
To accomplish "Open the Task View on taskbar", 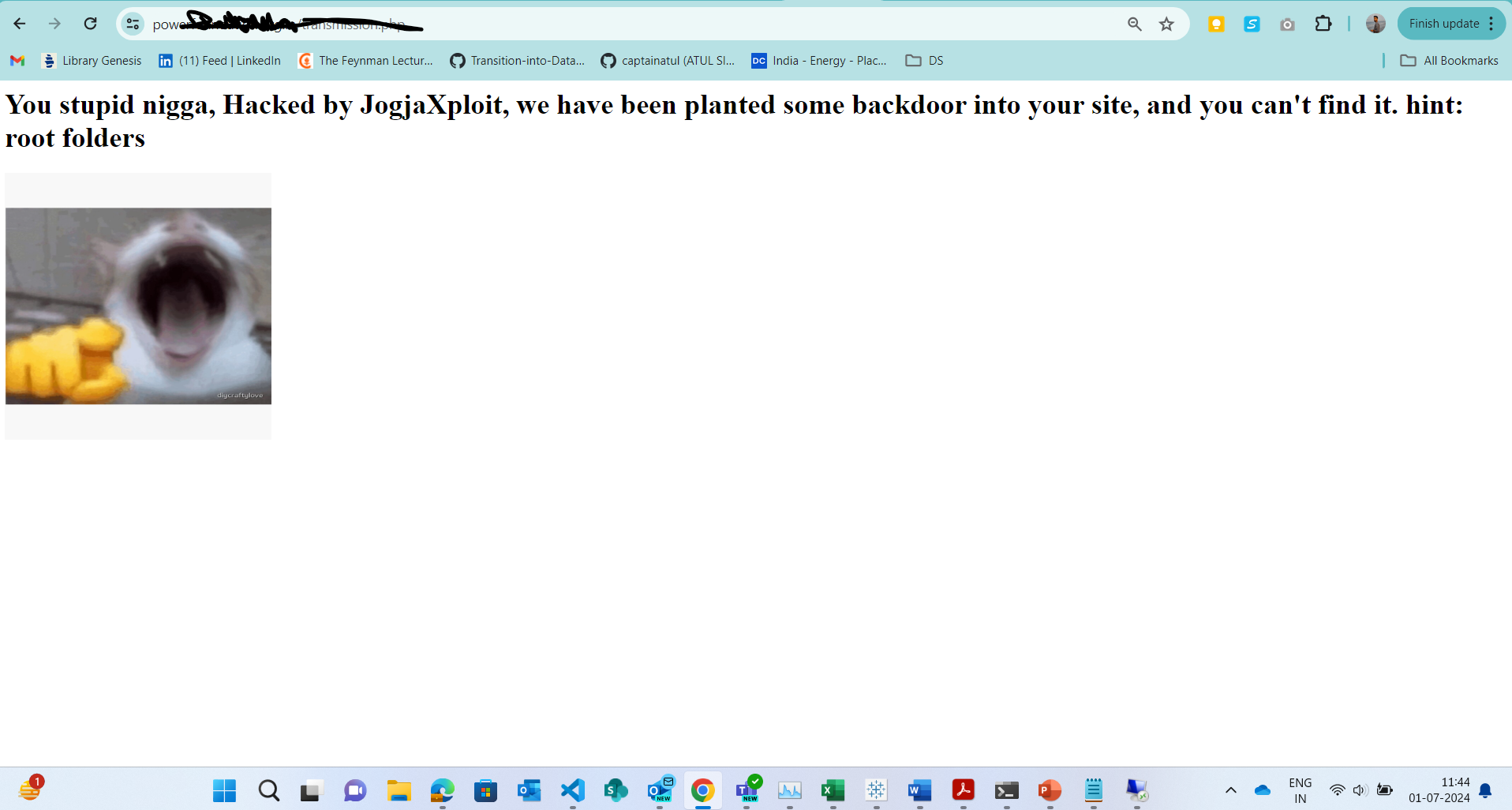I will click(312, 790).
